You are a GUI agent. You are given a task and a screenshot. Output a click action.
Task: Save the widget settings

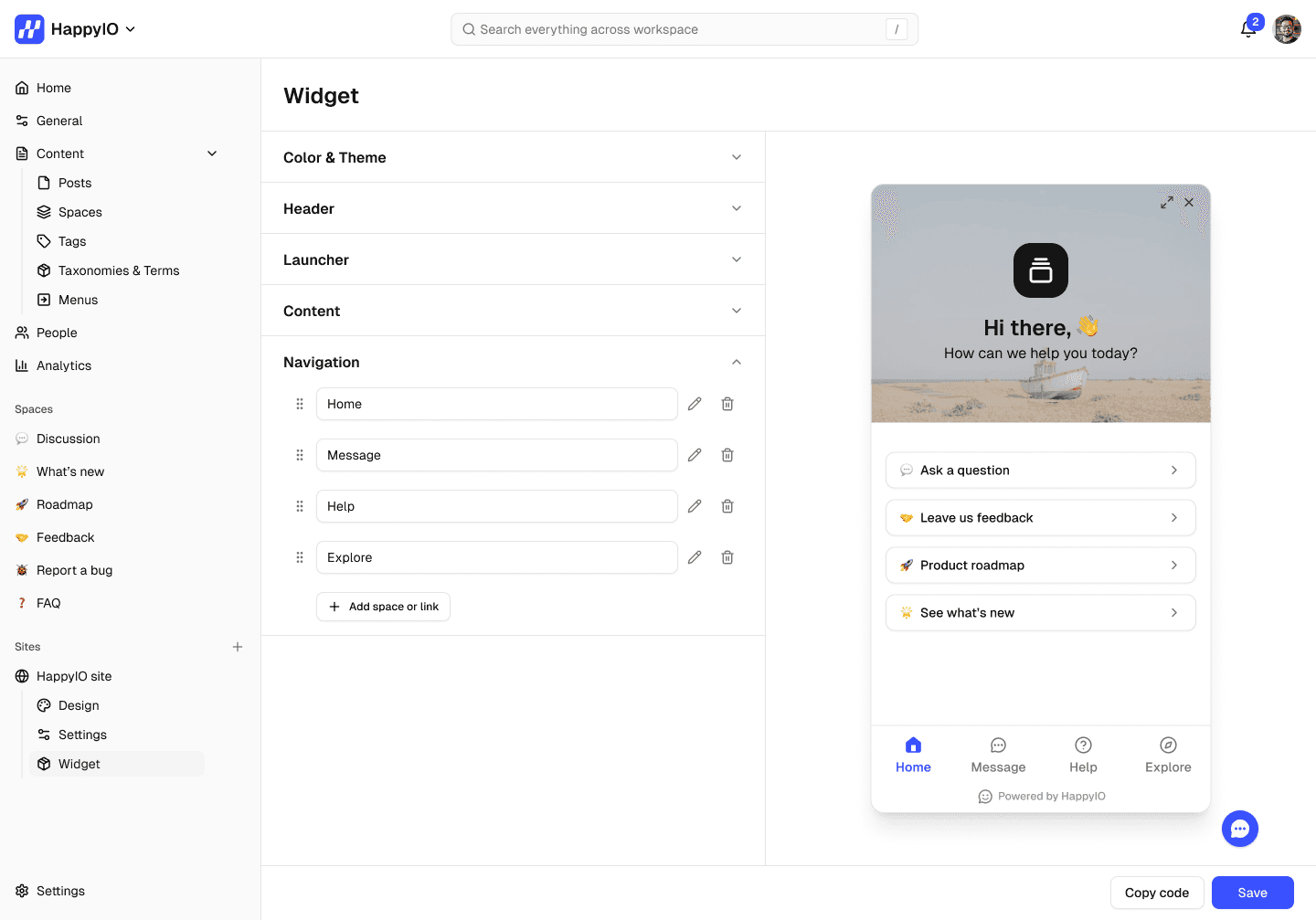click(x=1253, y=893)
